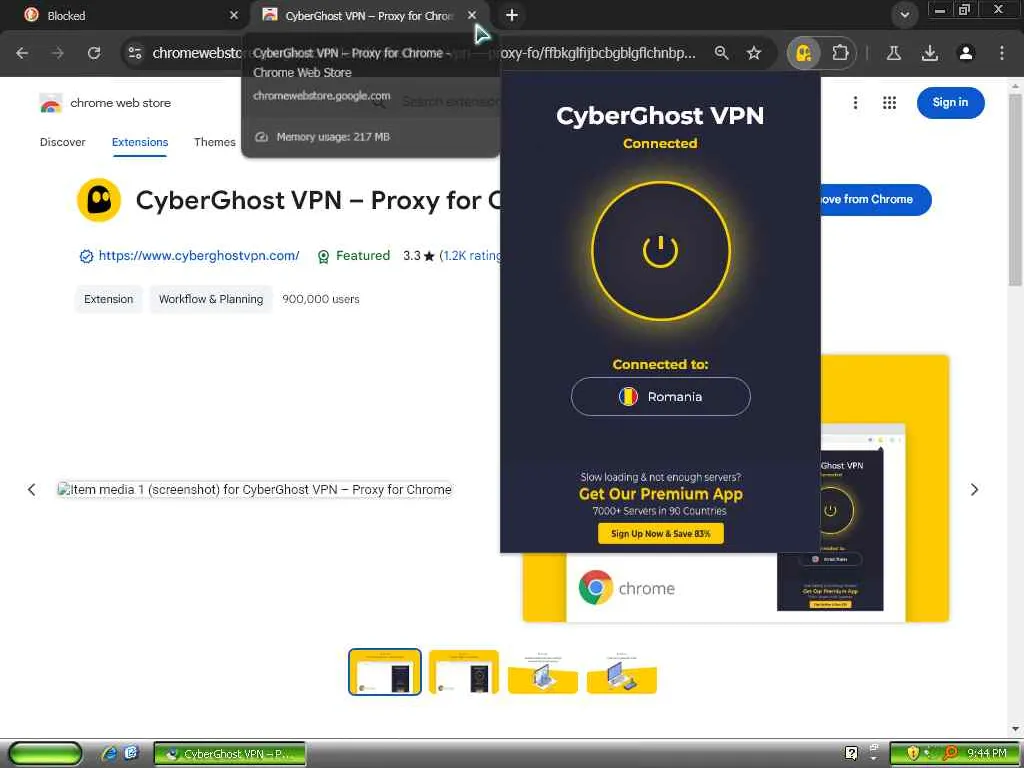Click the Workflow & Planning category chip
This screenshot has width=1024, height=768.
click(x=211, y=299)
